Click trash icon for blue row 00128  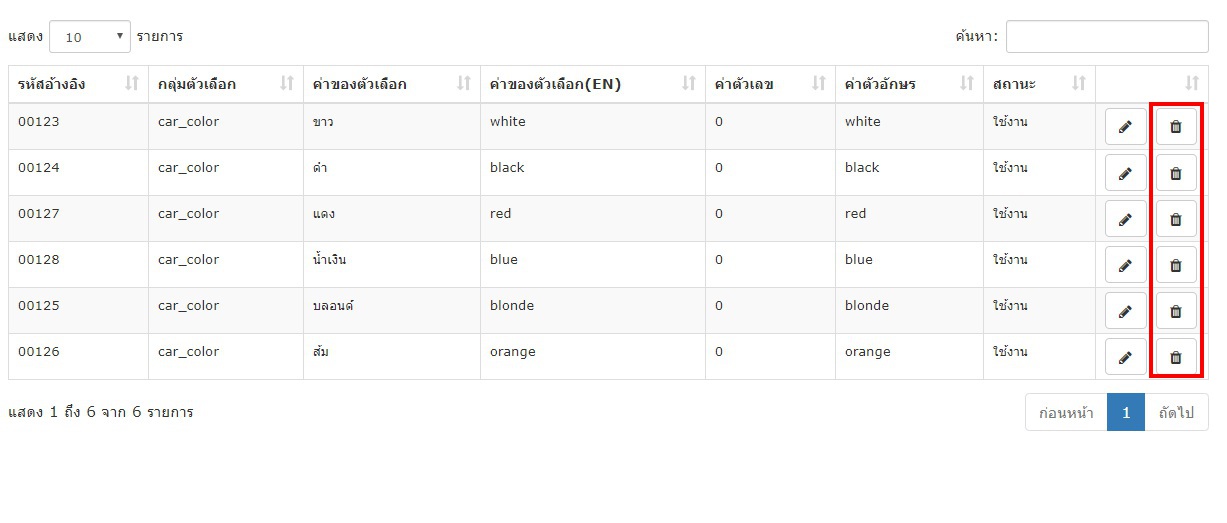coord(1176,265)
